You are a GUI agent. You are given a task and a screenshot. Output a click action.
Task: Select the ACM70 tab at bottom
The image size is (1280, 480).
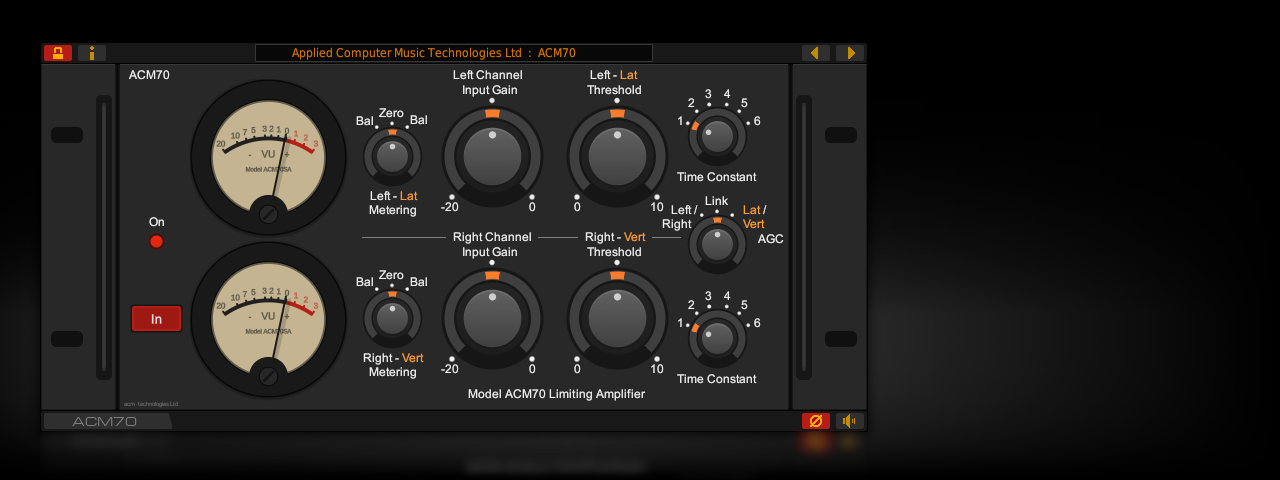pos(106,421)
